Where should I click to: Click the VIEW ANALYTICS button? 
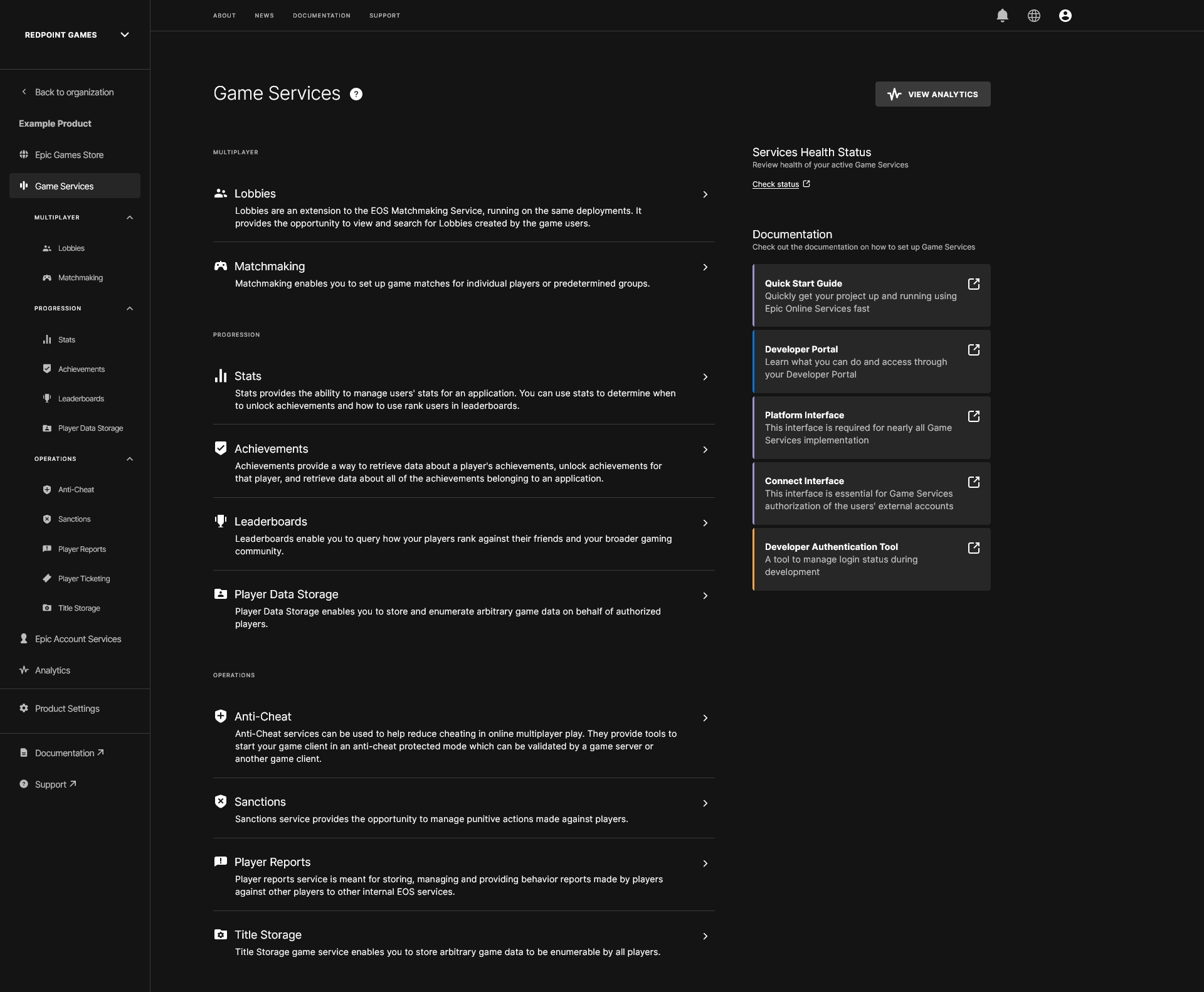[x=932, y=94]
